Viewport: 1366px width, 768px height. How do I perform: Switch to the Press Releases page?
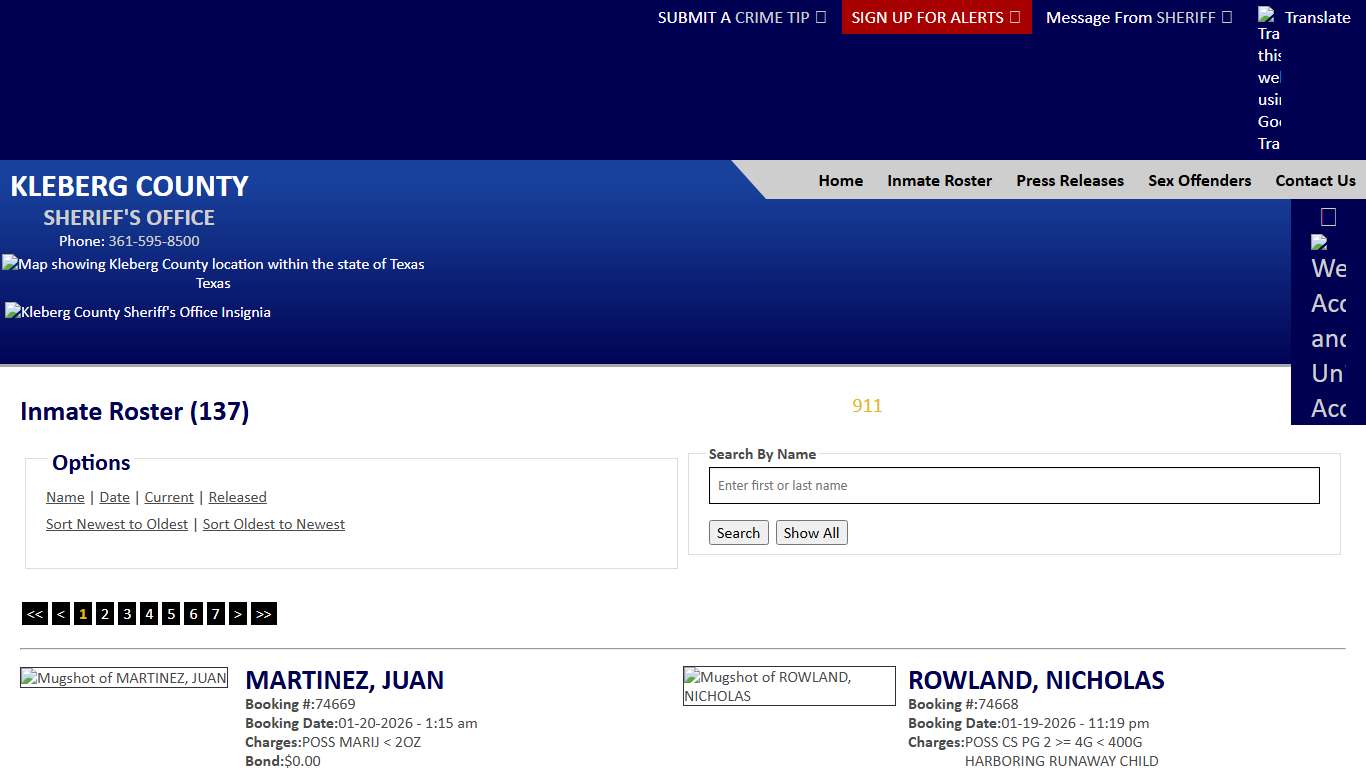point(1069,180)
